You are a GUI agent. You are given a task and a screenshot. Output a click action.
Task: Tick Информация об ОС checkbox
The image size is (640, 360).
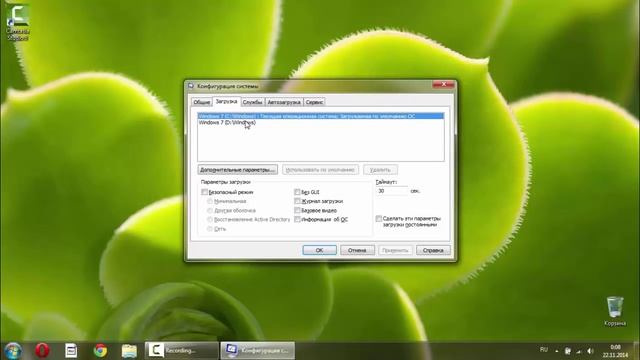coord(297,220)
